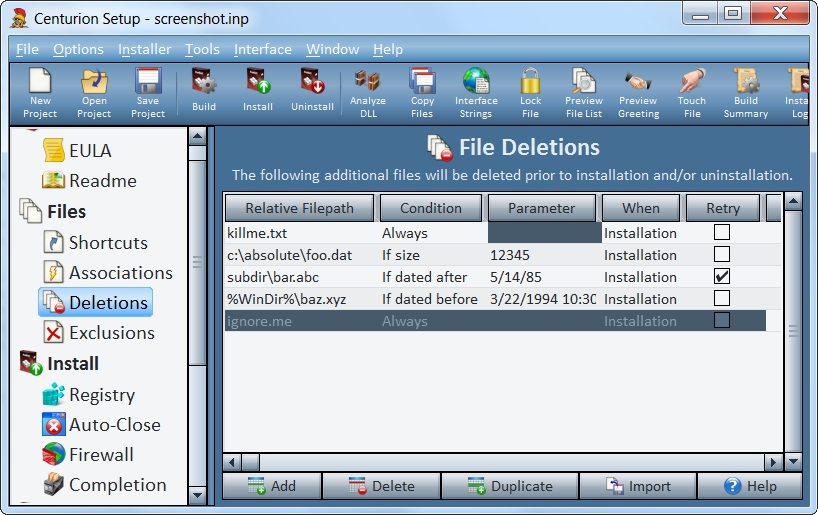This screenshot has width=818, height=515.
Task: Open Preview File List
Action: (584, 93)
